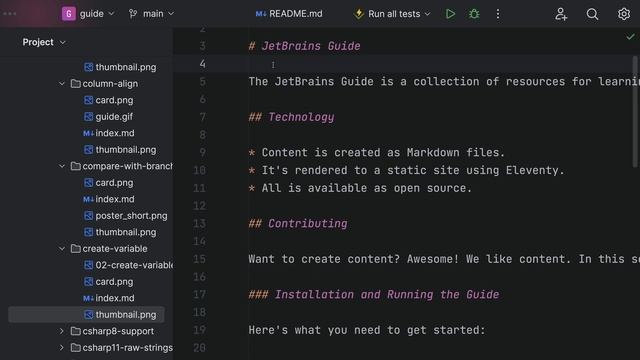Click the Markdown icon of index.md under column-align
The image size is (640, 360).
[x=89, y=133]
